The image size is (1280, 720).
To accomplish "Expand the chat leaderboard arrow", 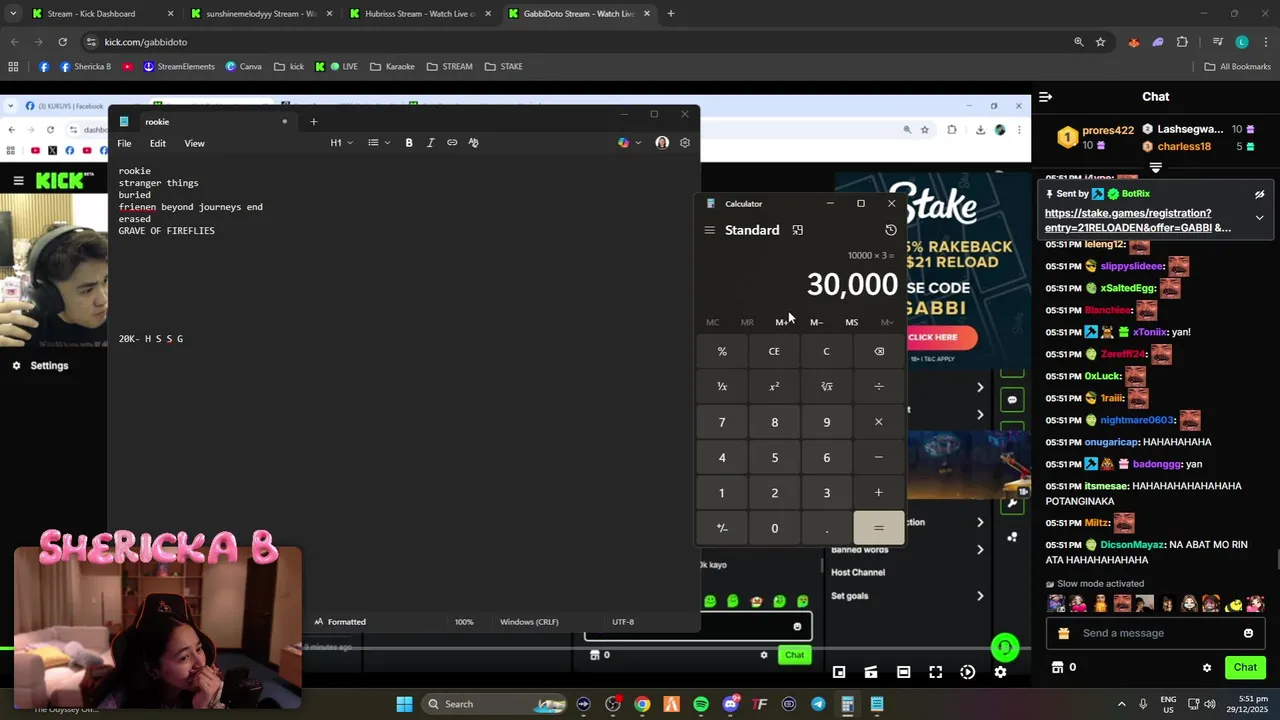I will click(x=1156, y=167).
